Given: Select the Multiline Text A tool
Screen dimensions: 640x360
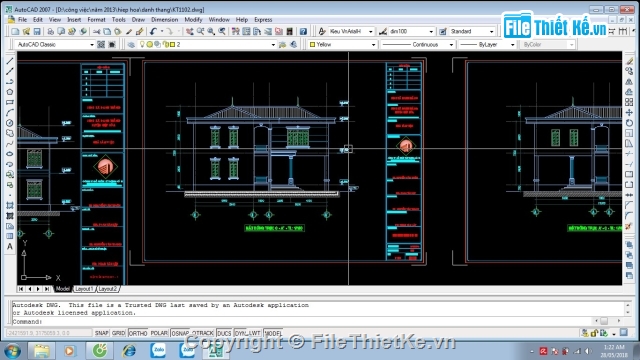Looking at the screenshot, I should click(x=10, y=247).
